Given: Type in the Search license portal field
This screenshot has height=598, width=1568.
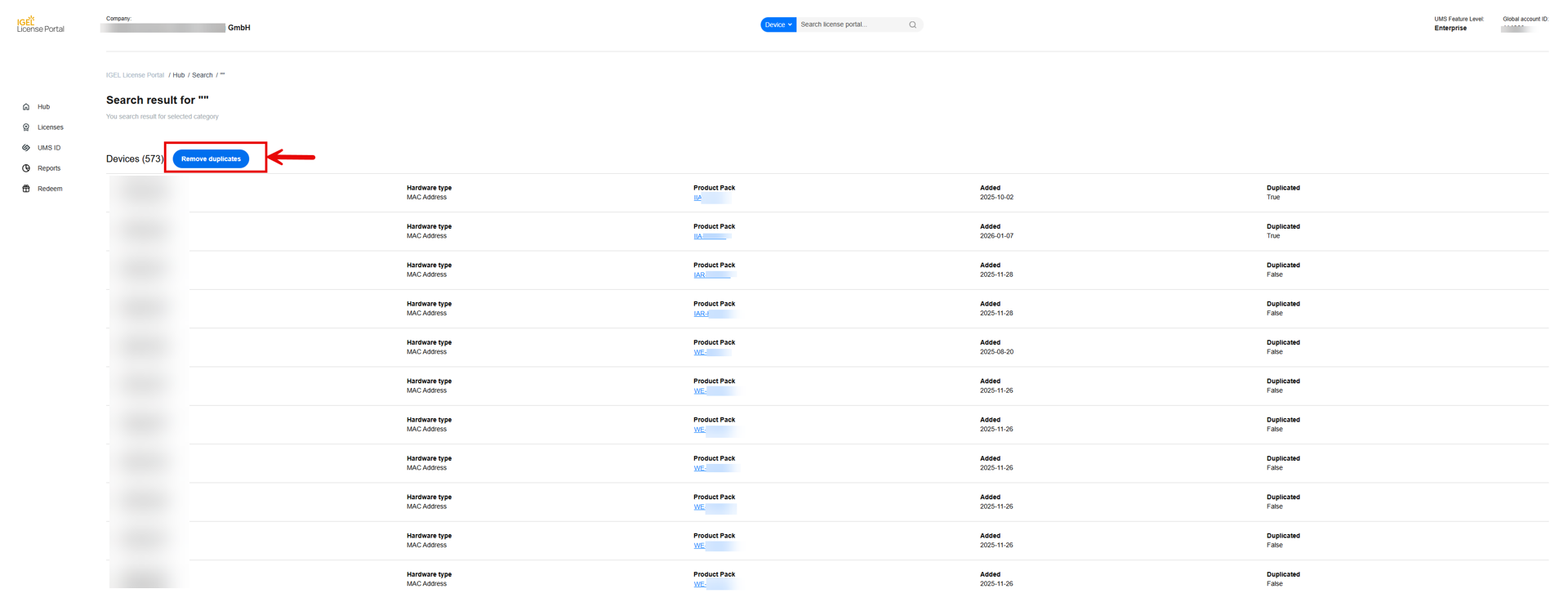Looking at the screenshot, I should 851,25.
